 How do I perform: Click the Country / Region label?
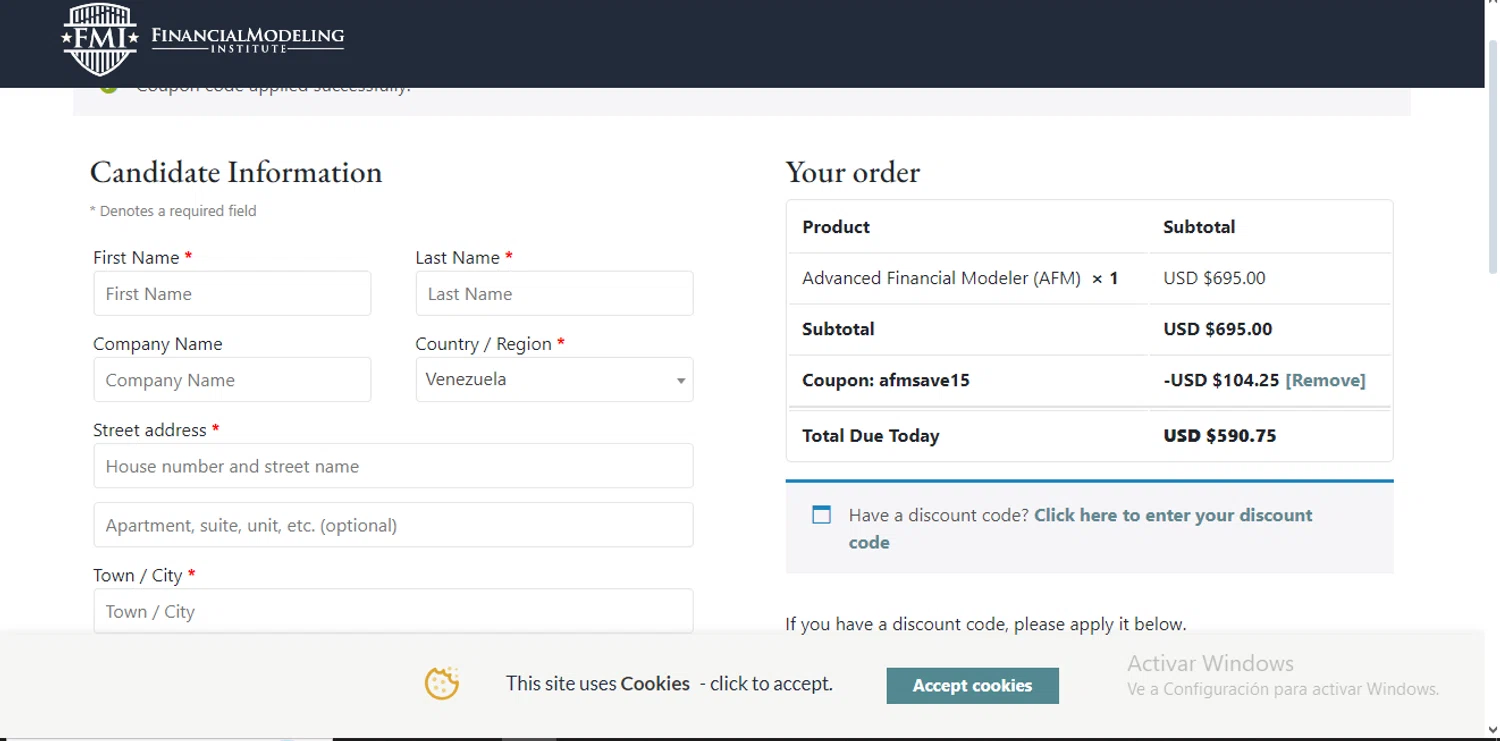484,344
